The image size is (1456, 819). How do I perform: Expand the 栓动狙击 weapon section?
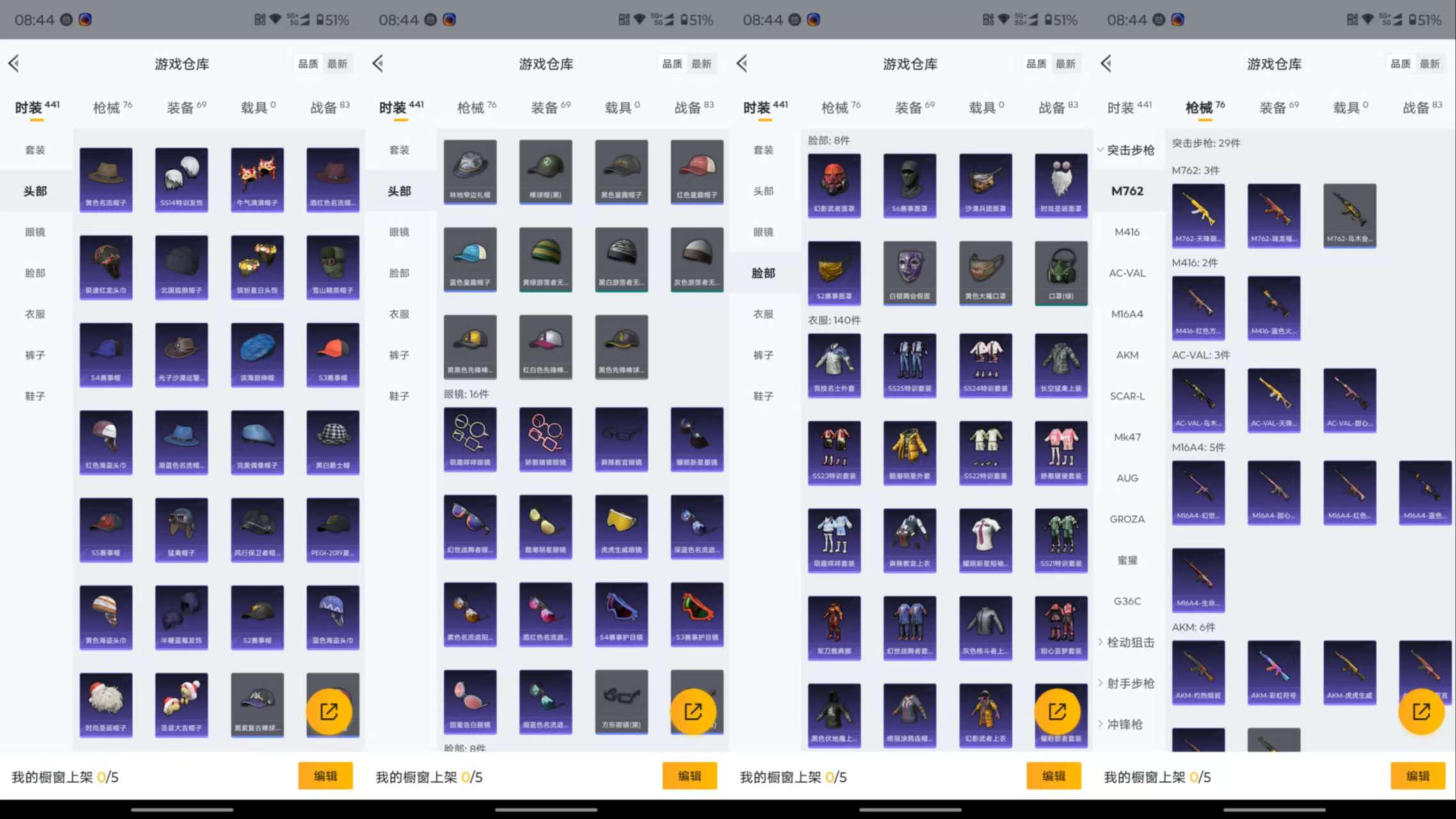click(1130, 642)
